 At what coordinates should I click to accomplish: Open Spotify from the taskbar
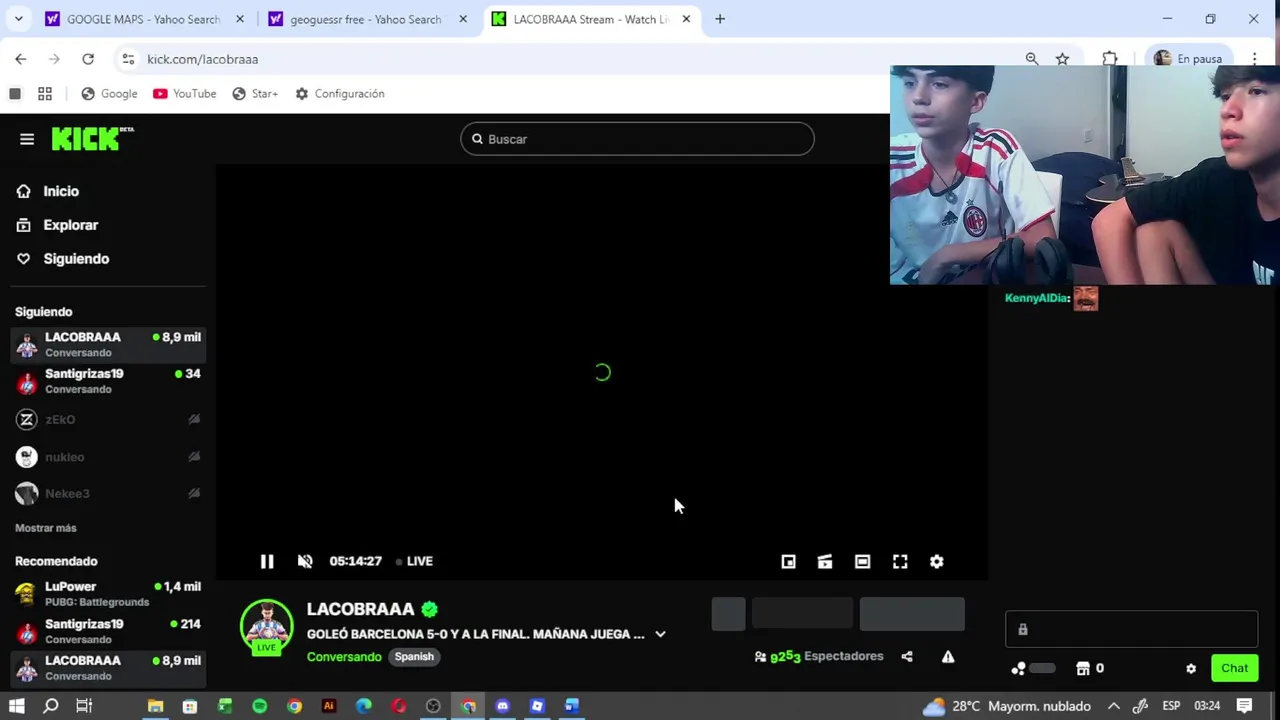pos(259,706)
